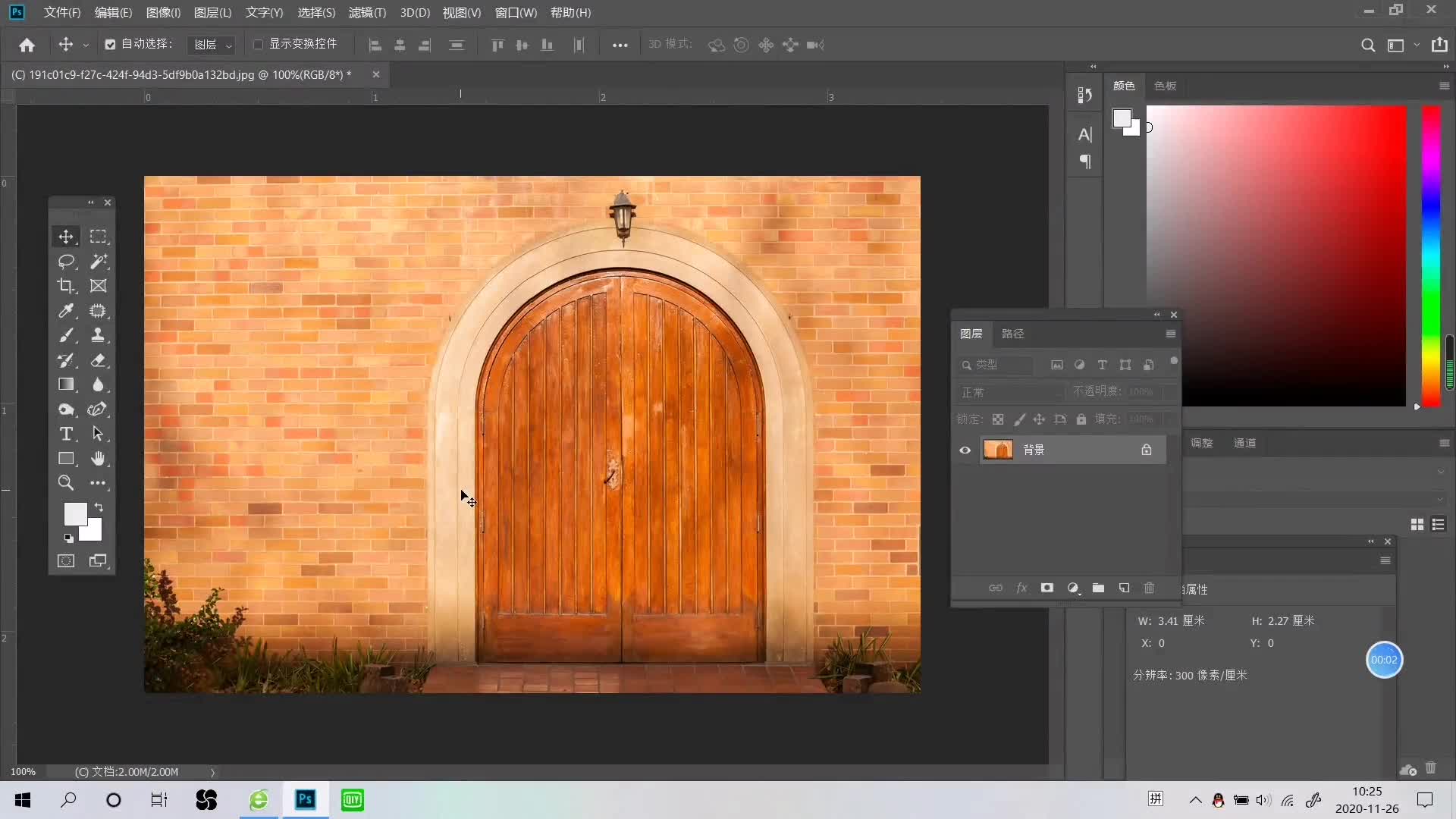Hide the 背景 layer with the eye icon
Screen dimensions: 1456x819
tap(965, 450)
